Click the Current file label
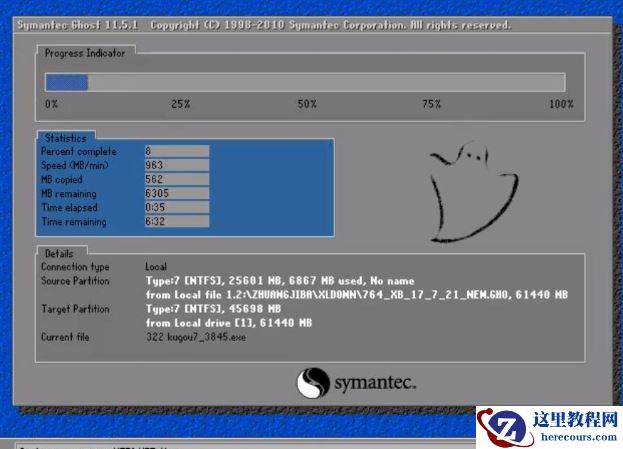Screen dimensions: 623x449 pyautogui.click(x=65, y=337)
